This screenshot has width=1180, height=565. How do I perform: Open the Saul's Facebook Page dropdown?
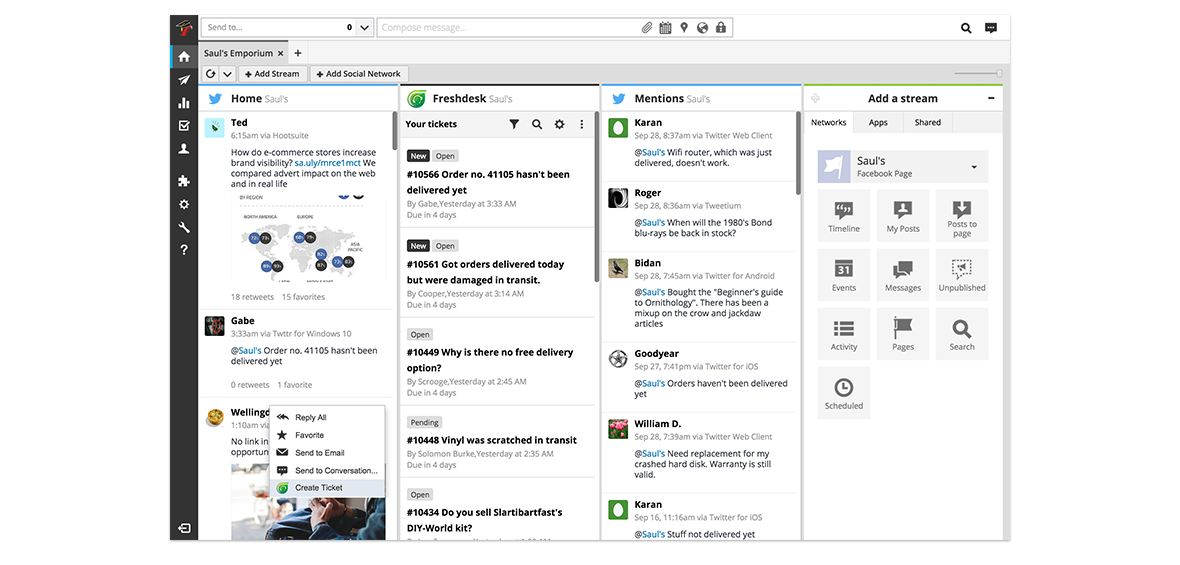903,166
